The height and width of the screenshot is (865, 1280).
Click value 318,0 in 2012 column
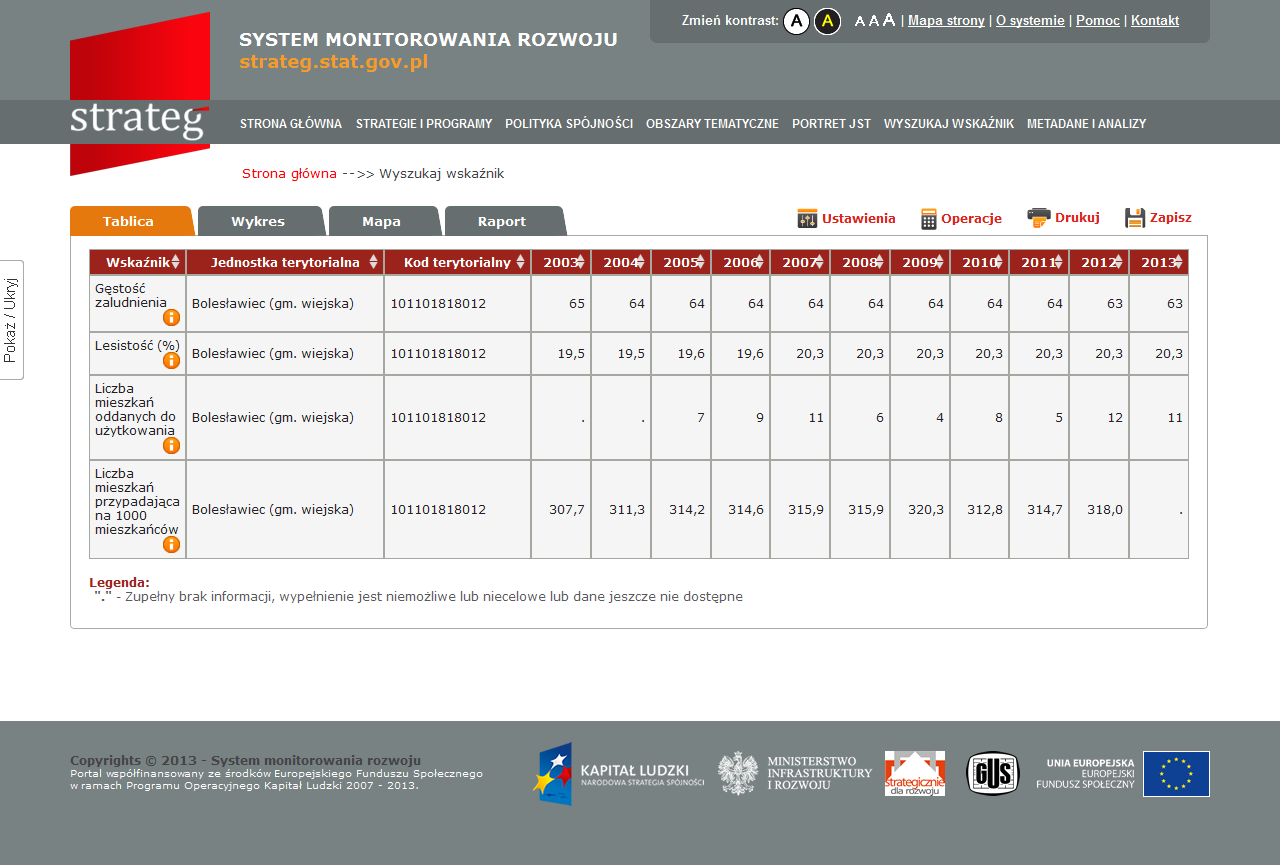pos(1105,510)
